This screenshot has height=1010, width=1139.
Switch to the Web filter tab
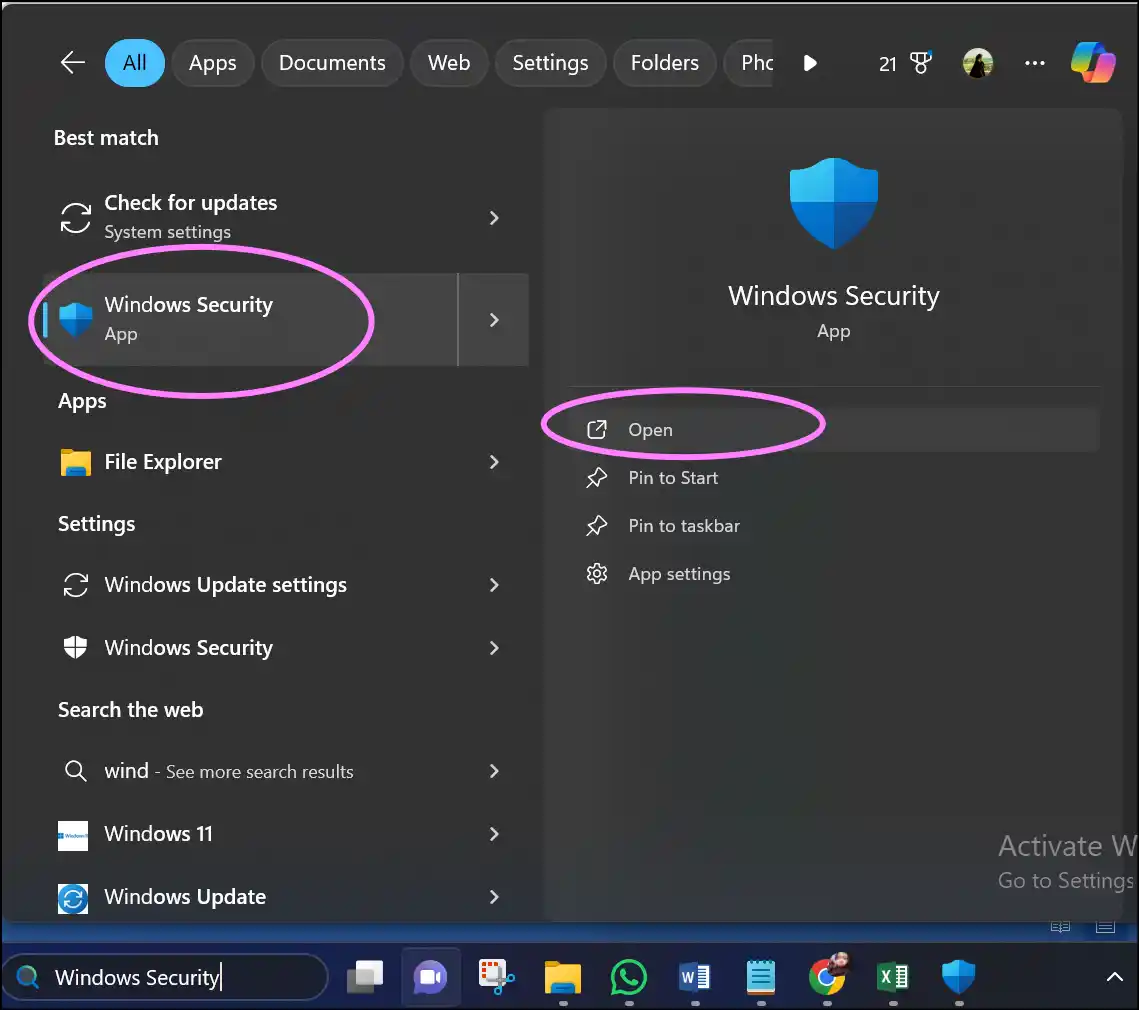(x=448, y=62)
